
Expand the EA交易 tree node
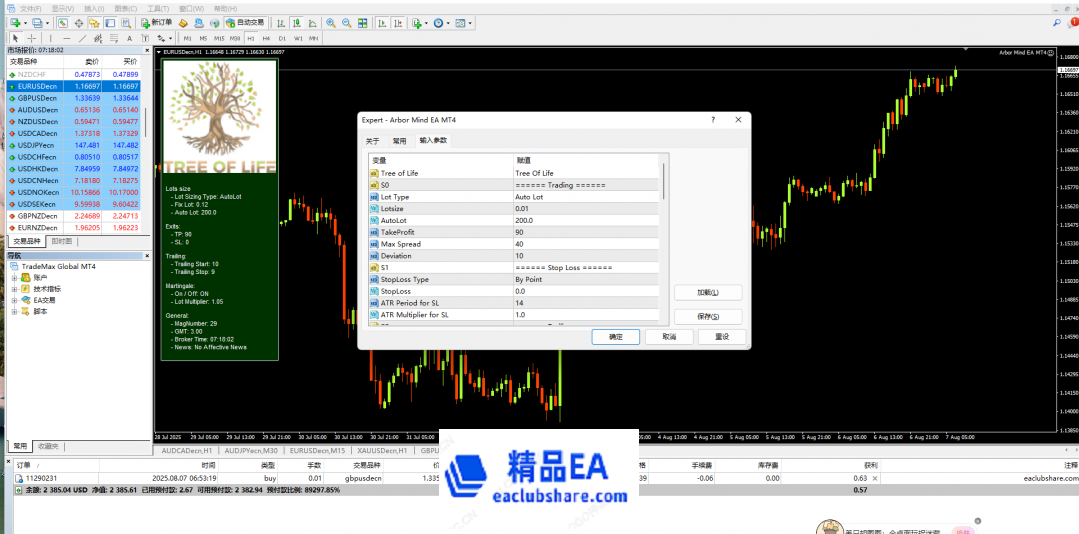[15, 300]
